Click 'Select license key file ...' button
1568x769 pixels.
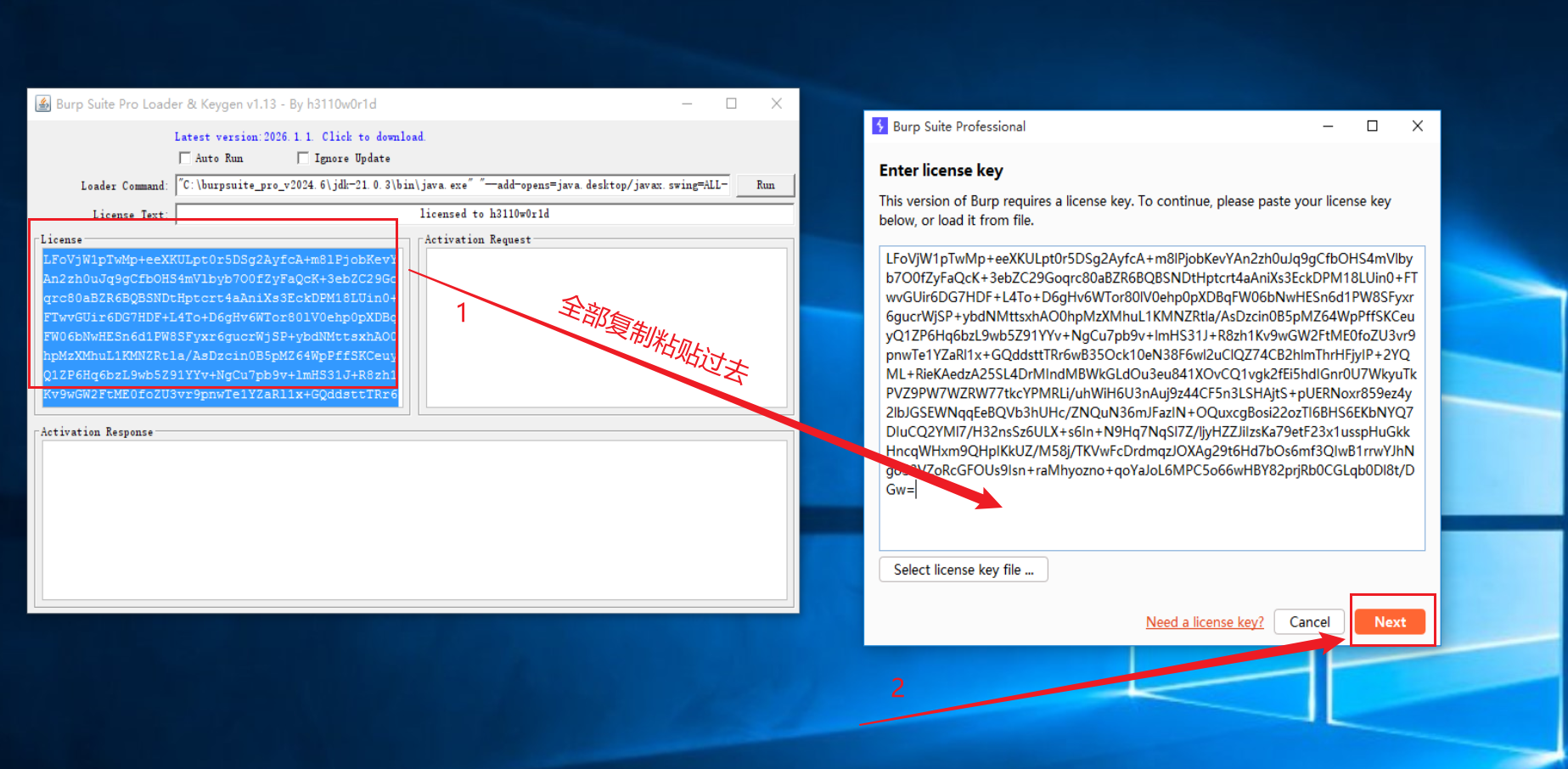point(964,570)
